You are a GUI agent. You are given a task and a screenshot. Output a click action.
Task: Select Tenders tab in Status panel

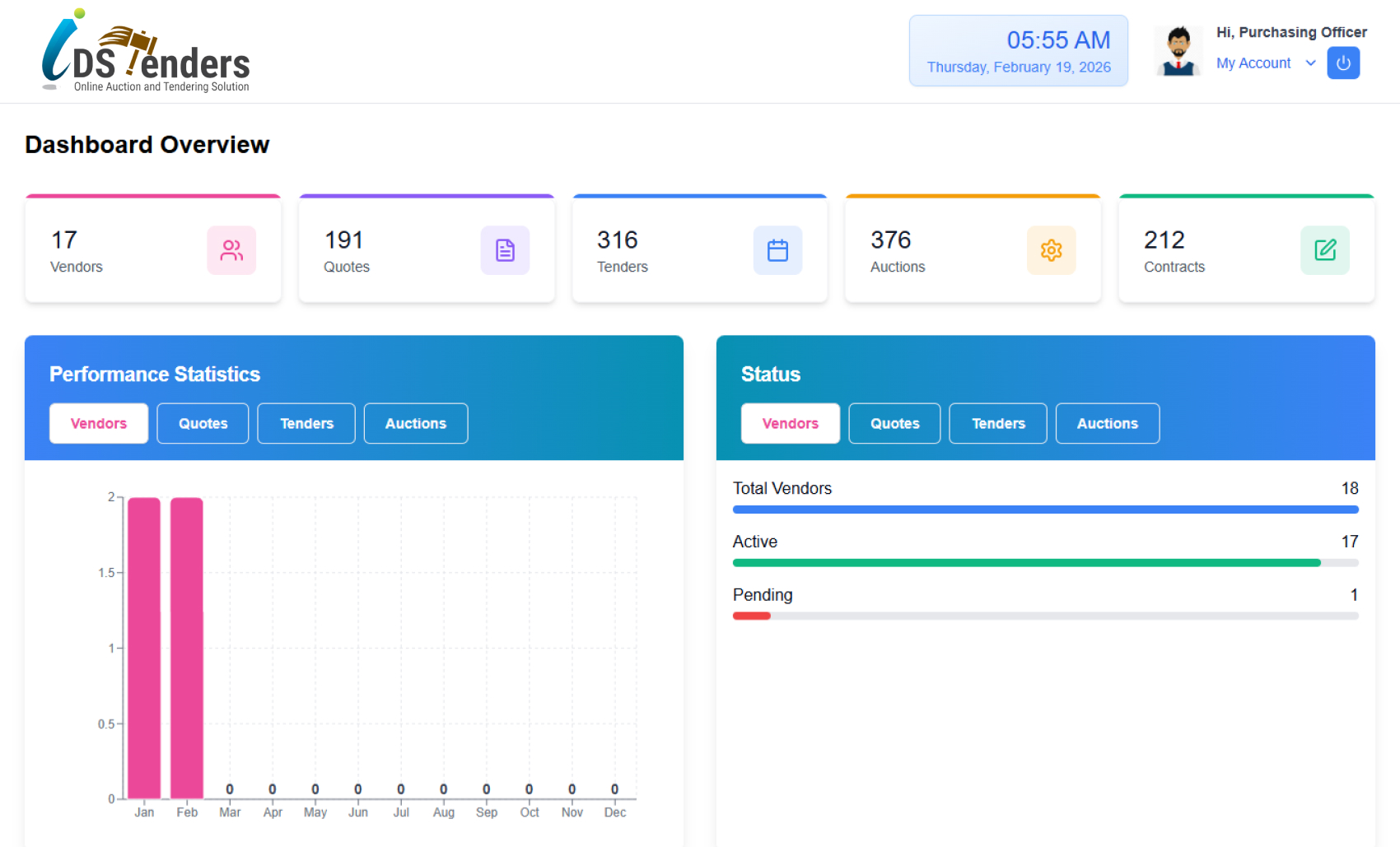(998, 423)
